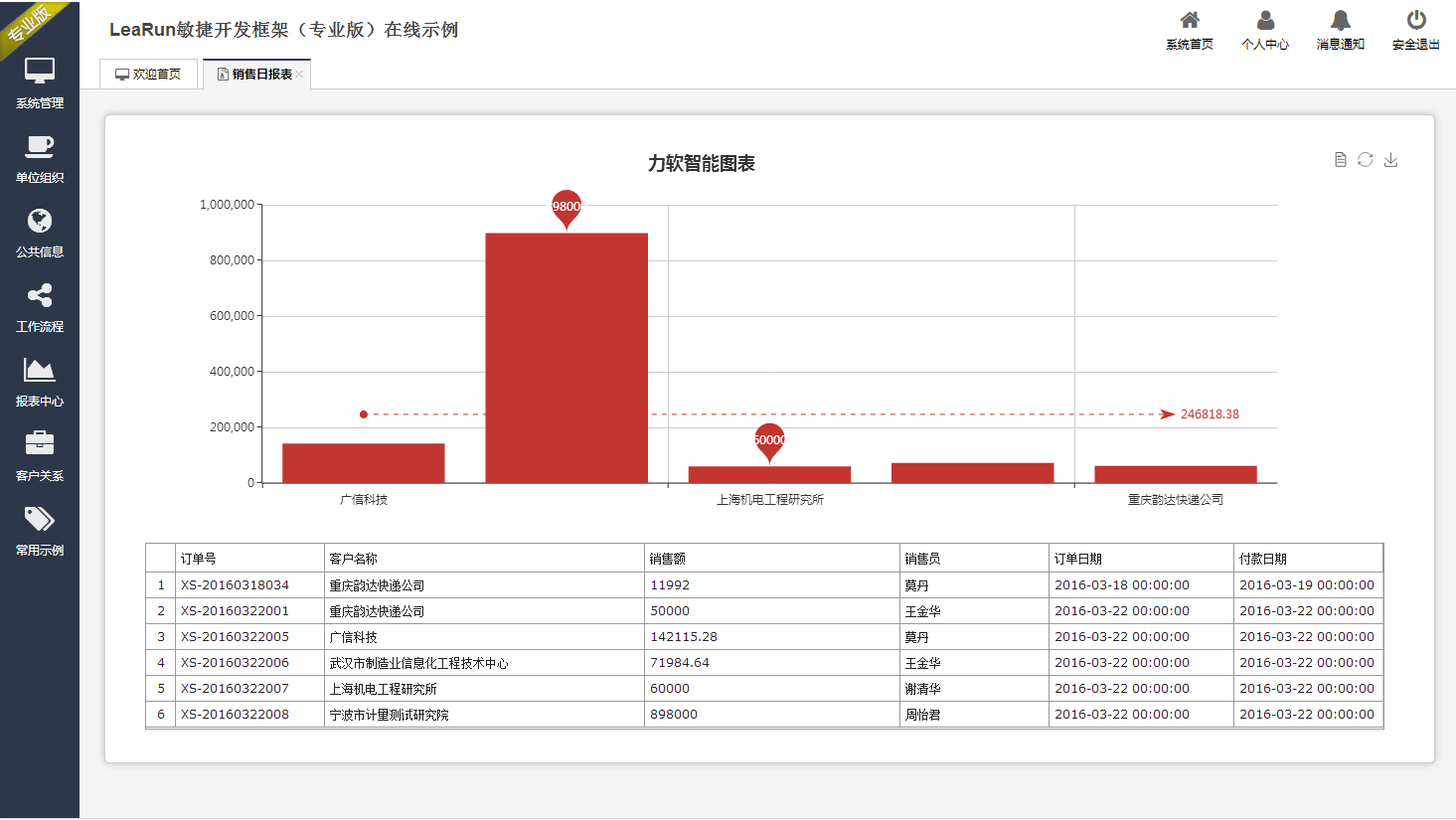Click 上海机电工程研究所 cell in row 5

[x=485, y=689]
